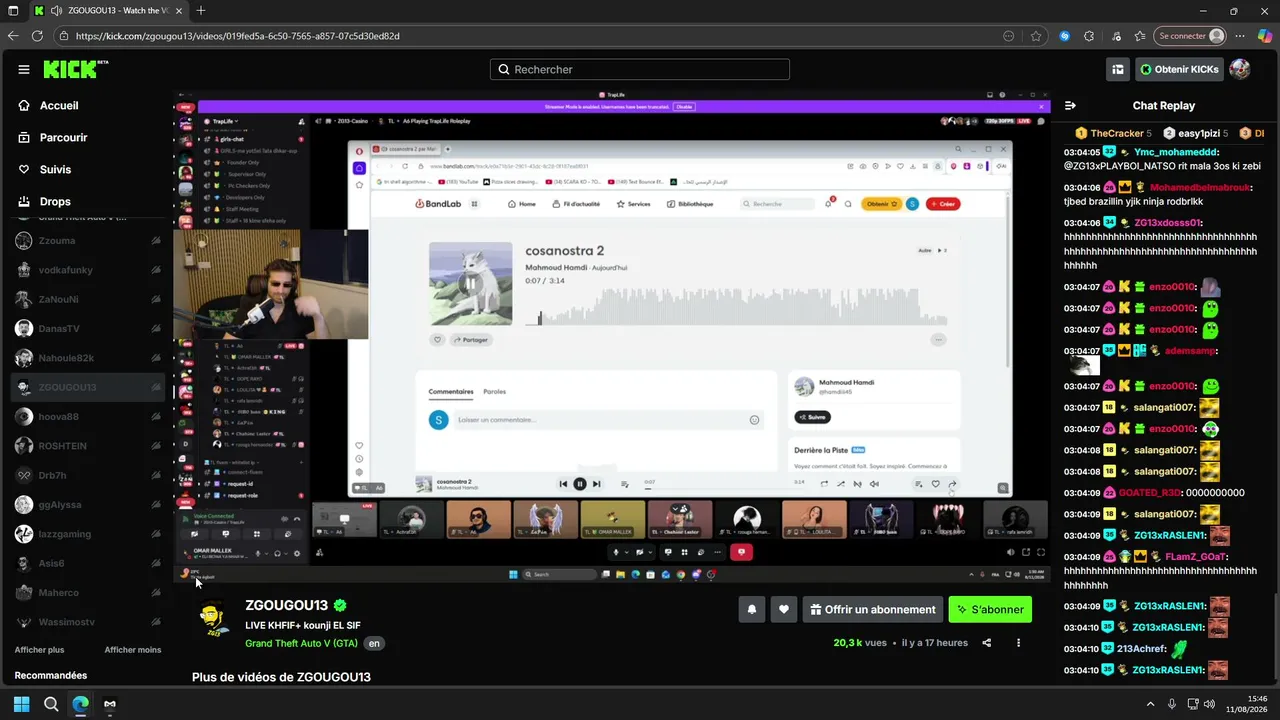Viewport: 1280px width, 720px height.
Task: Open the Windows Start menu
Action: click(21, 704)
